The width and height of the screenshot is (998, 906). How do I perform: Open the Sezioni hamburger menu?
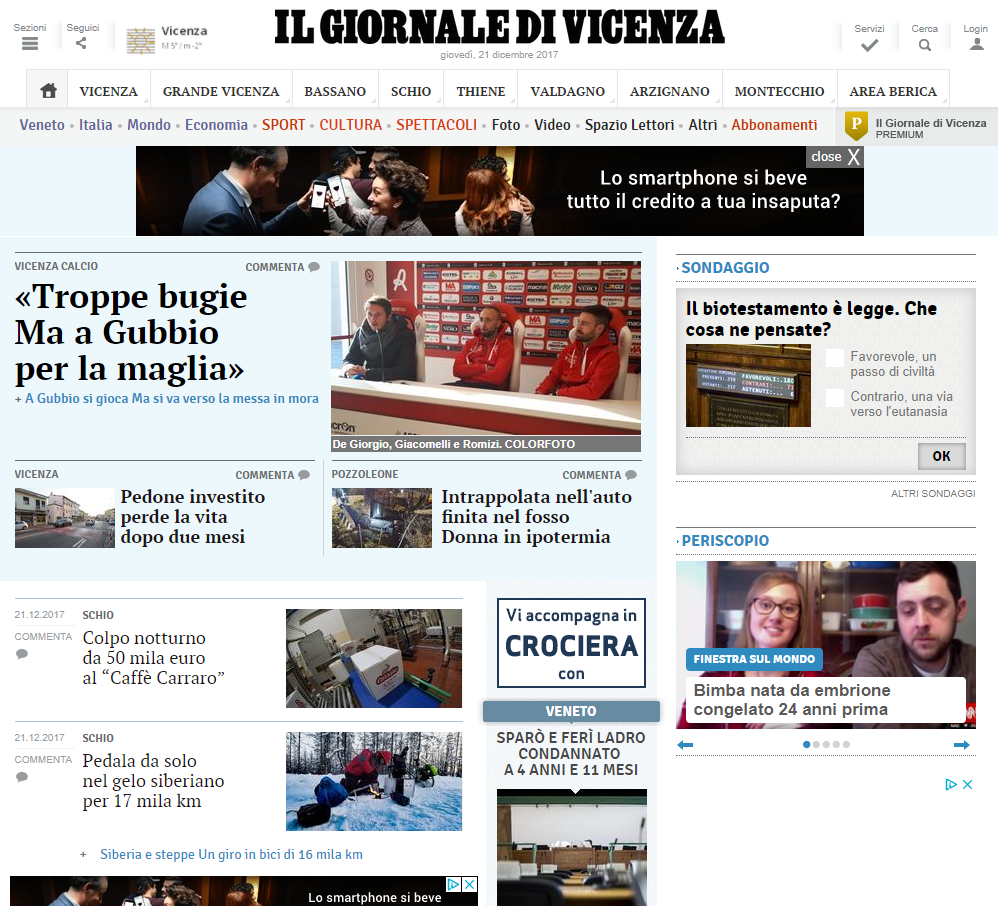click(30, 43)
